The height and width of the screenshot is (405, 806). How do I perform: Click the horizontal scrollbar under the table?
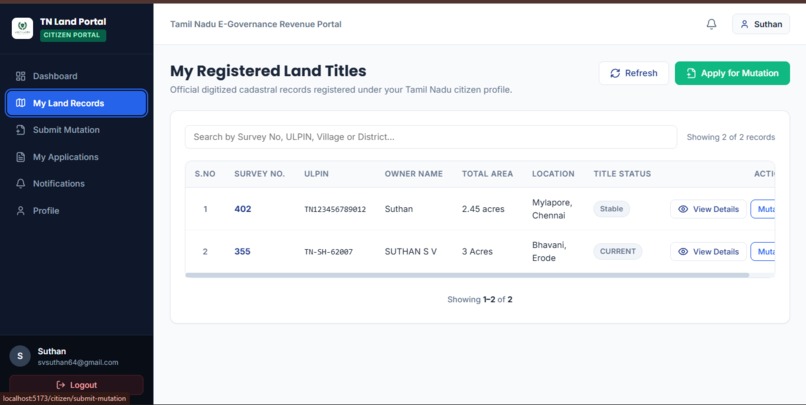coord(467,275)
